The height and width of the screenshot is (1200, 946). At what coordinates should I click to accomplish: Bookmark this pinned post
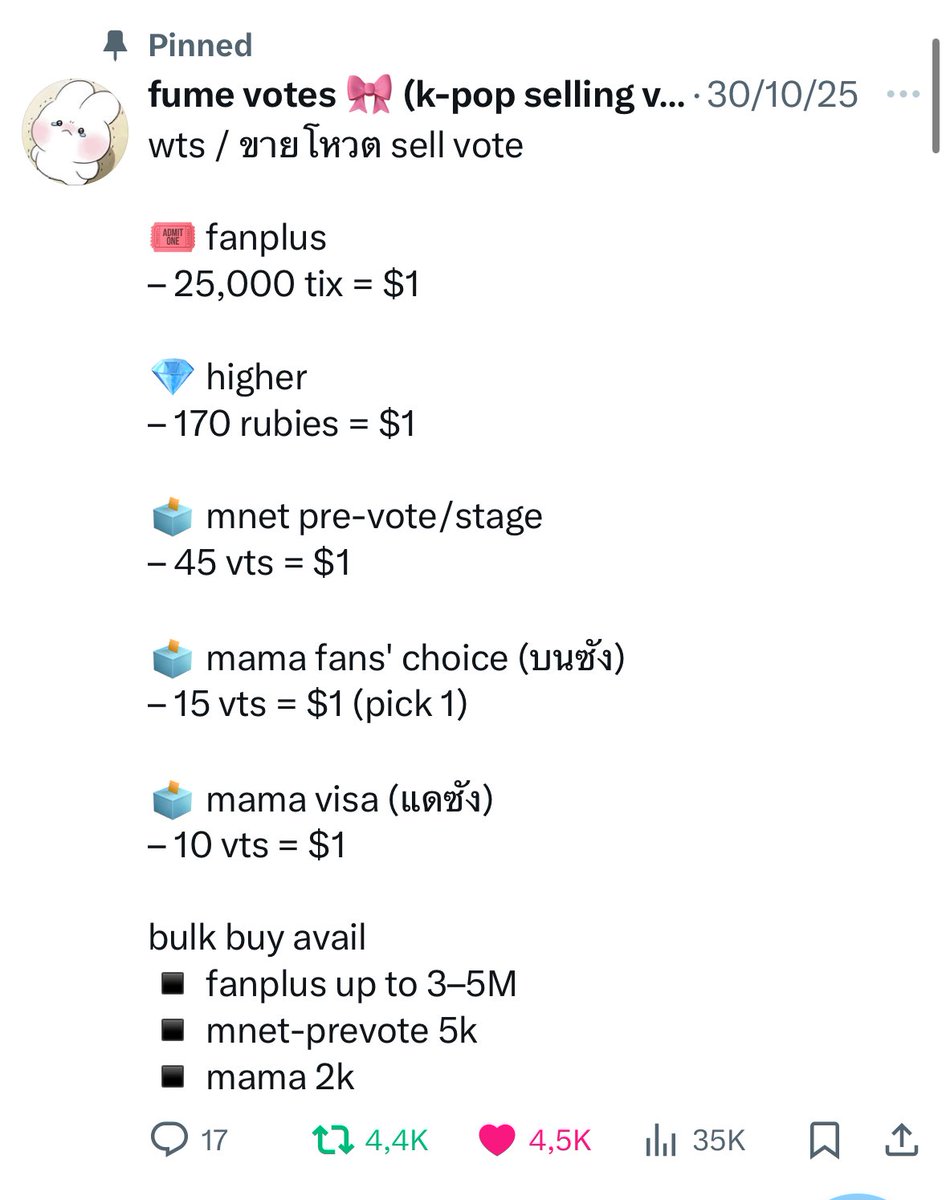pyautogui.click(x=826, y=1139)
